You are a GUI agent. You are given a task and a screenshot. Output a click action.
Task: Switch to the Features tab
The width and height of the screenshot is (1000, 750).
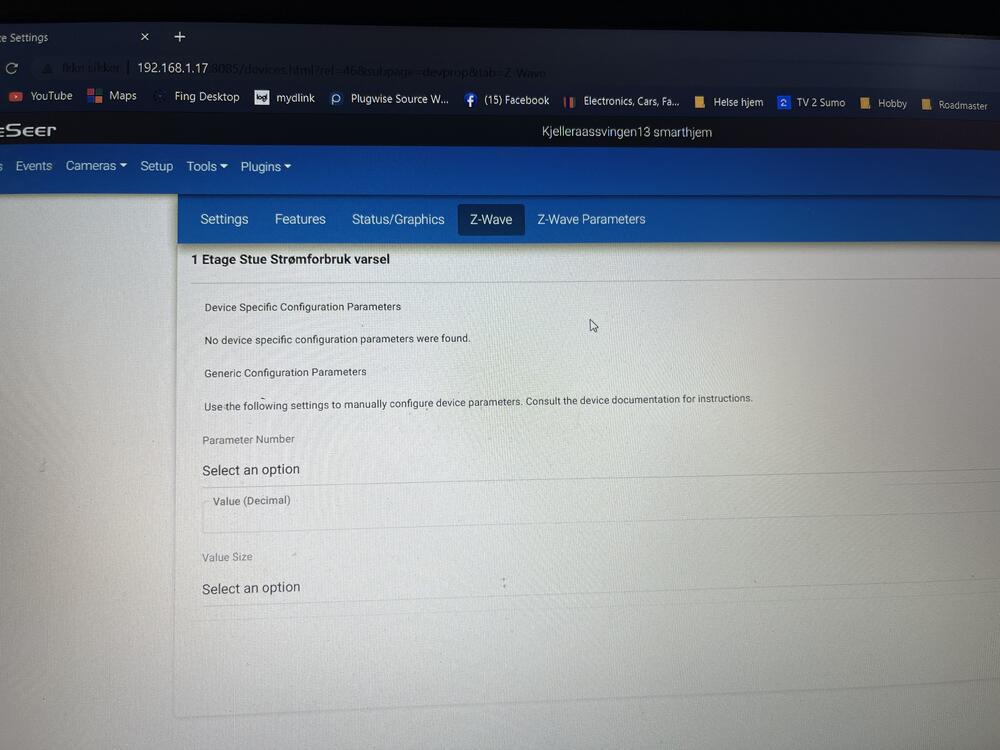300,219
